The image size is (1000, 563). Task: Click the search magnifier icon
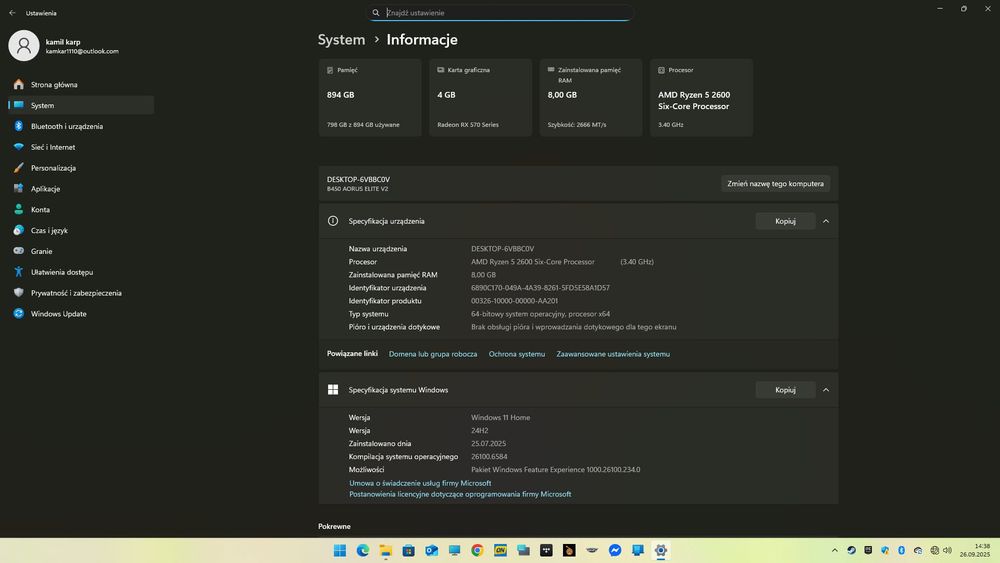point(376,13)
